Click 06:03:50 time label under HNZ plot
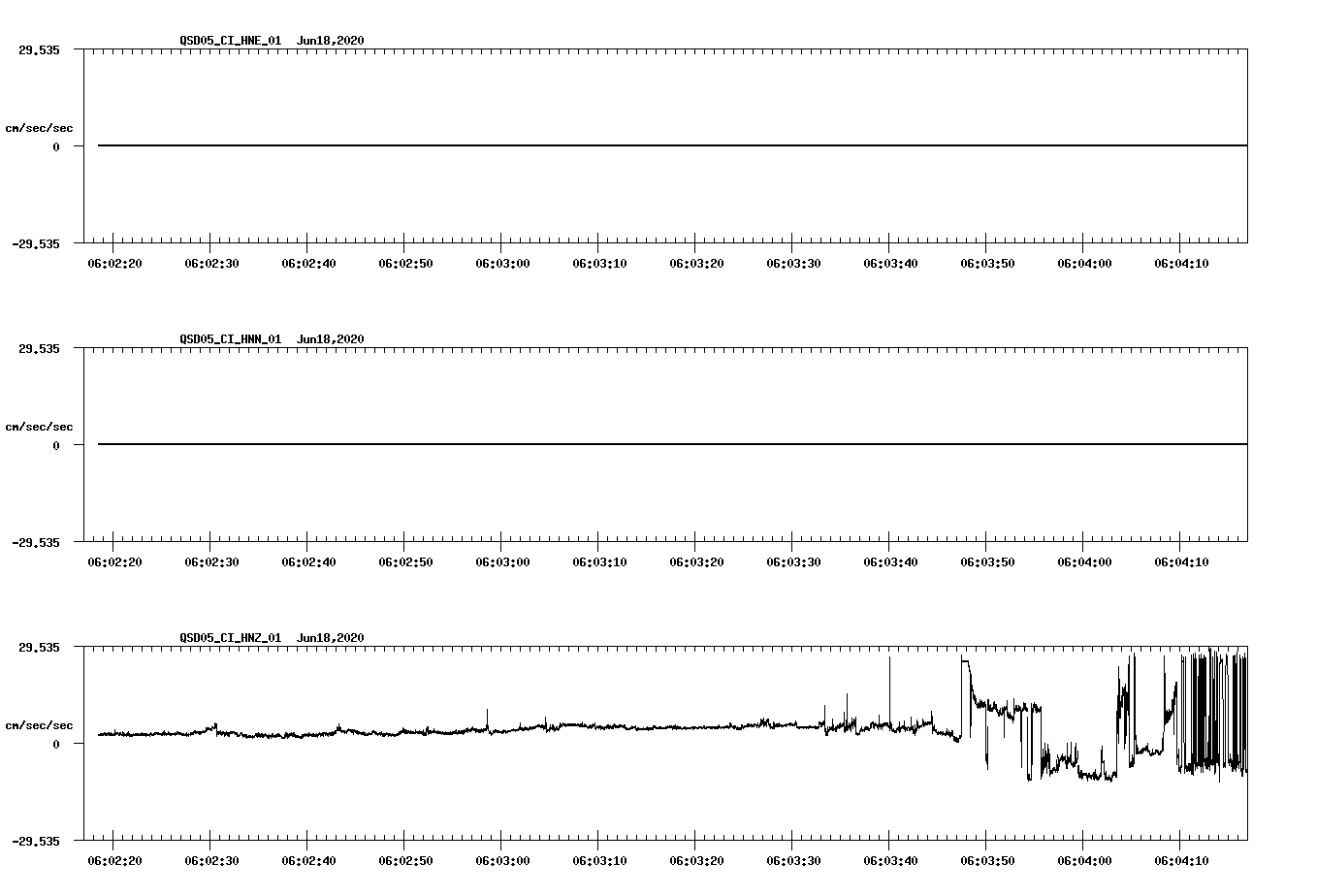Screen dimensions: 1317x896 coord(987,860)
